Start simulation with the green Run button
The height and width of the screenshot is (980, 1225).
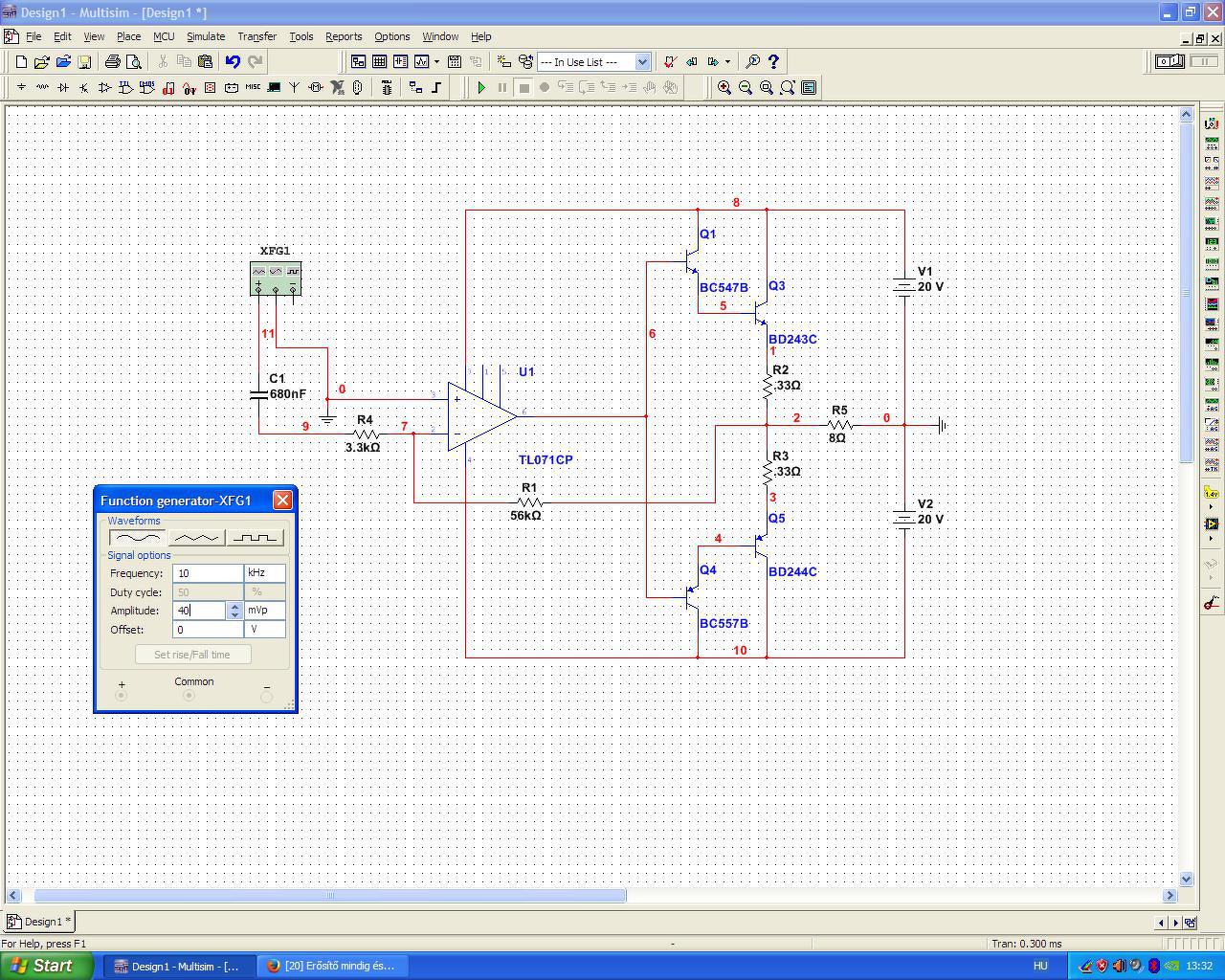pos(481,87)
